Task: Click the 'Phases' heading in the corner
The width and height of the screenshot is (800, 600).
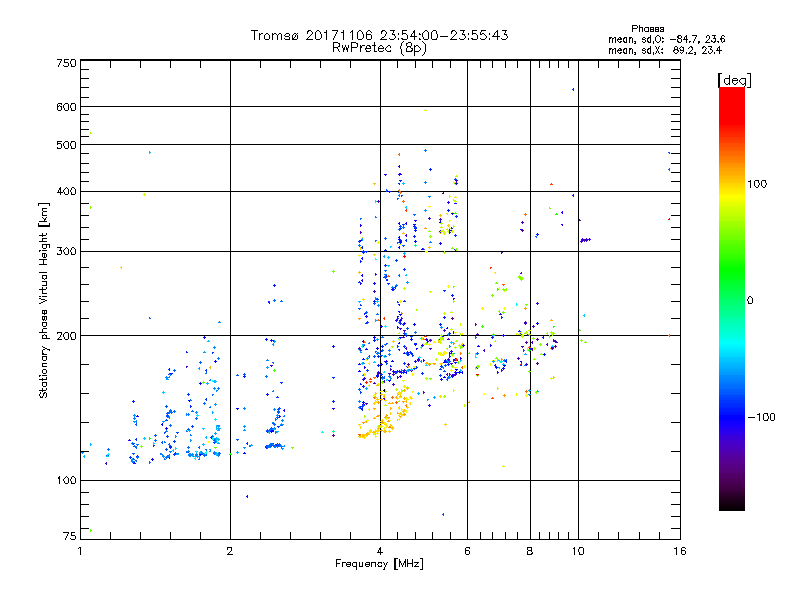Action: 647,29
